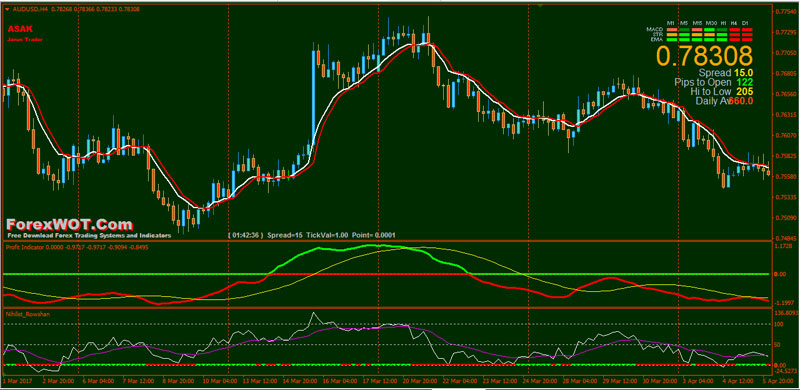This screenshot has height=390, width=800.
Task: Click the 0.76070 price axis label
Action: coord(785,136)
